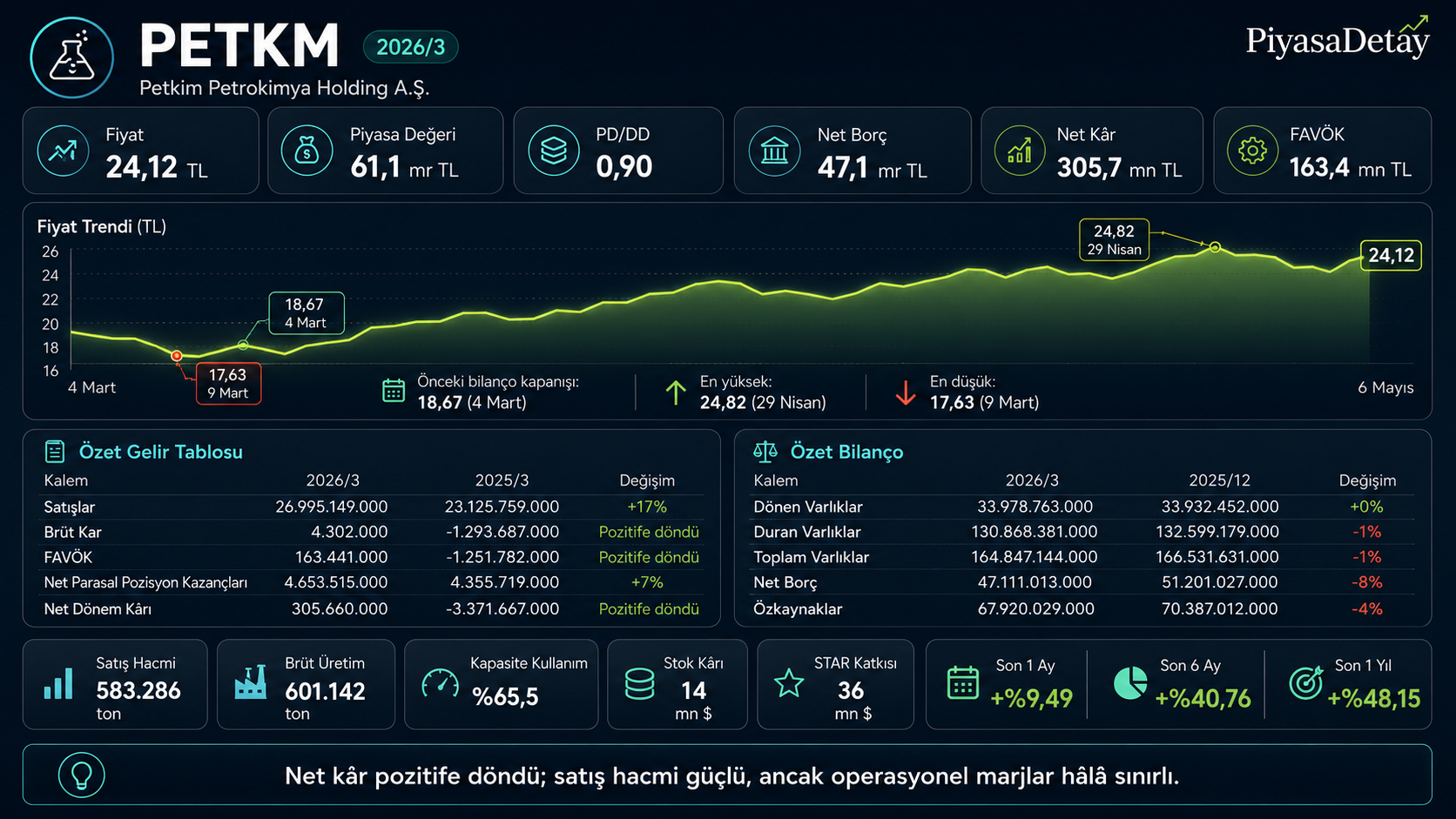
Task: Click the FAVÖK 2025/3 value -1.251.782.000
Action: click(x=502, y=557)
